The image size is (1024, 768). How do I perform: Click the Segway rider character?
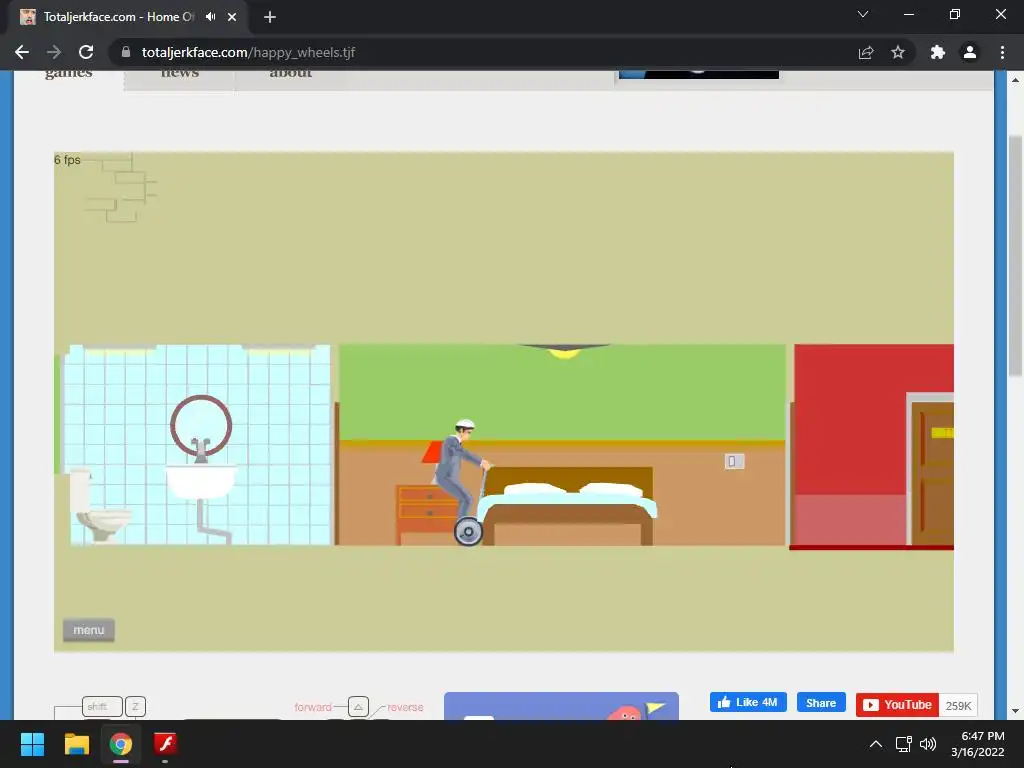[x=463, y=482]
